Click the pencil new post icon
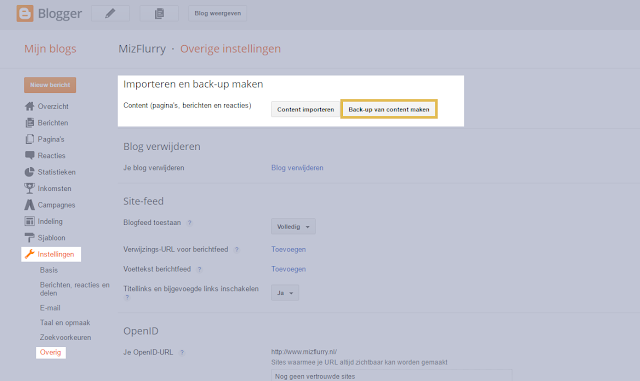This screenshot has height=381, width=640. [110, 13]
